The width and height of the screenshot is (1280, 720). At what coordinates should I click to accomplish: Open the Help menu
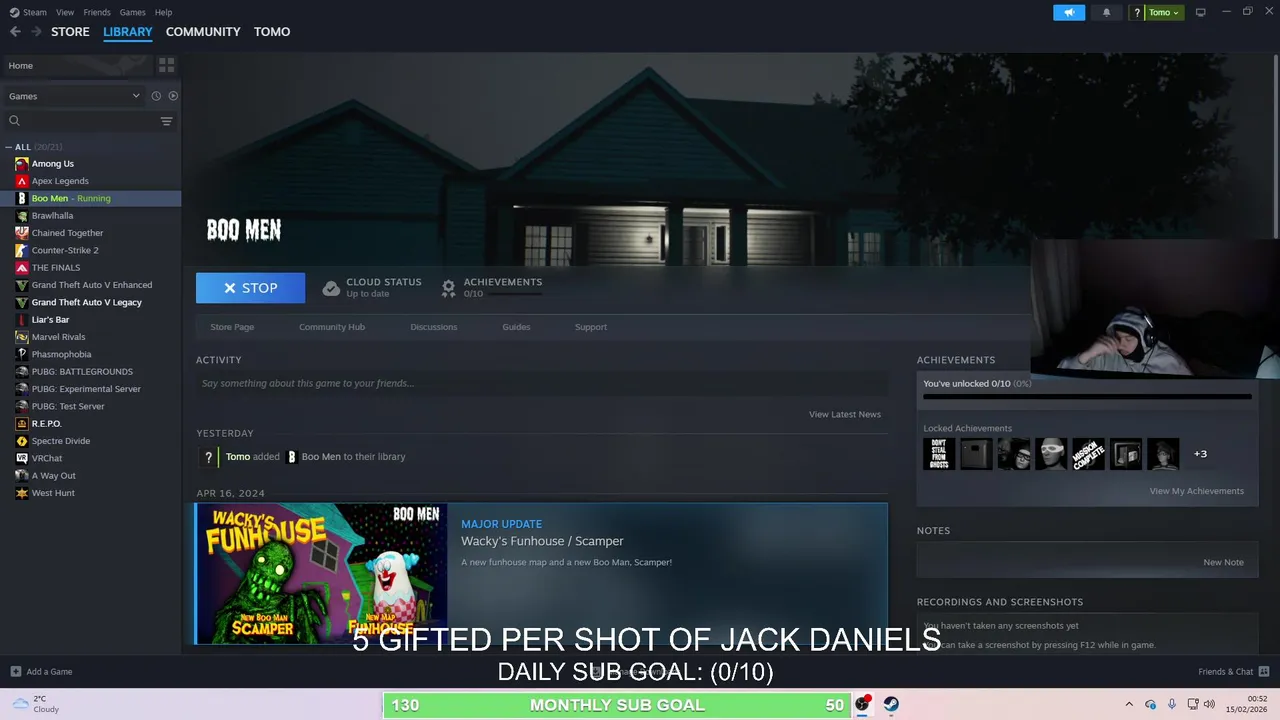(163, 12)
